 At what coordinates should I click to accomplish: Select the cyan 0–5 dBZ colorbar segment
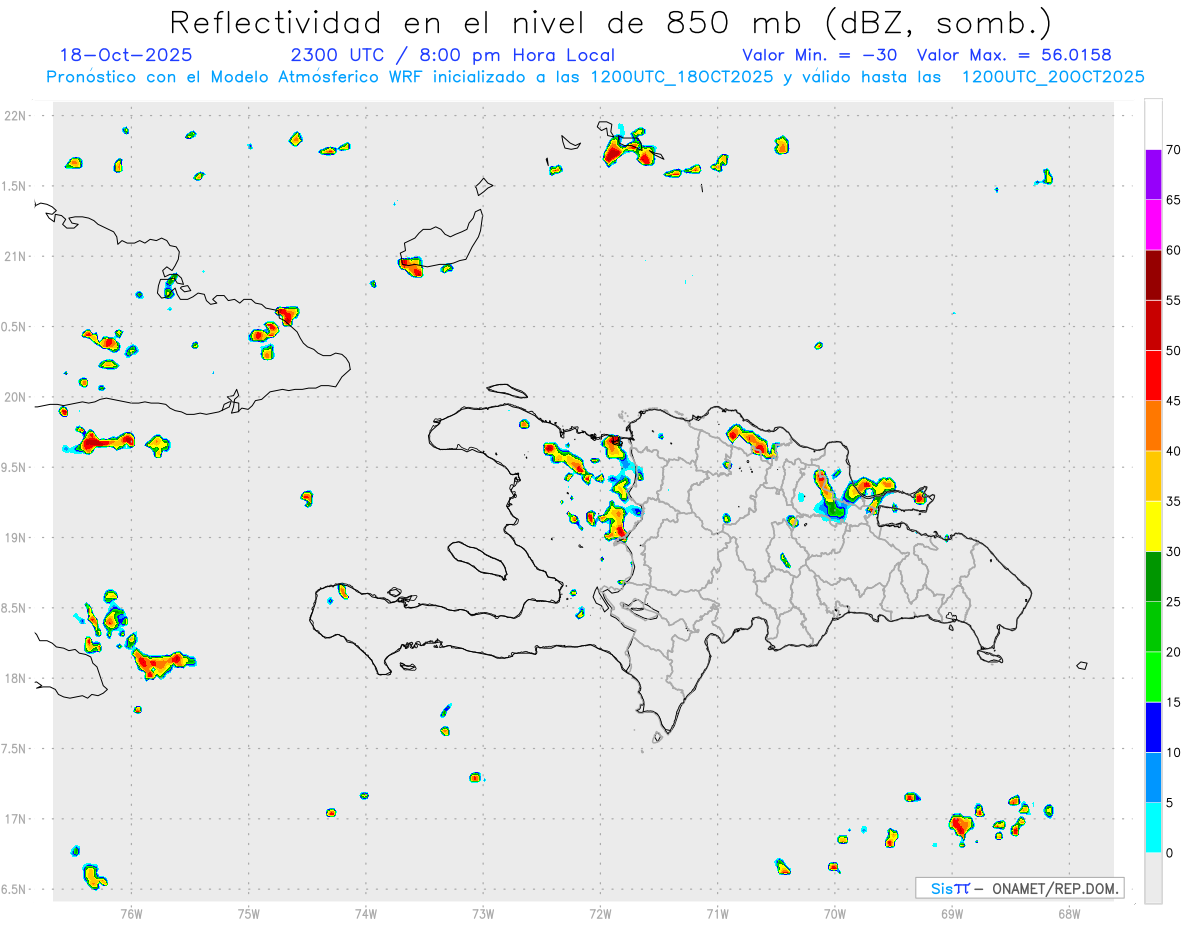coord(1154,828)
